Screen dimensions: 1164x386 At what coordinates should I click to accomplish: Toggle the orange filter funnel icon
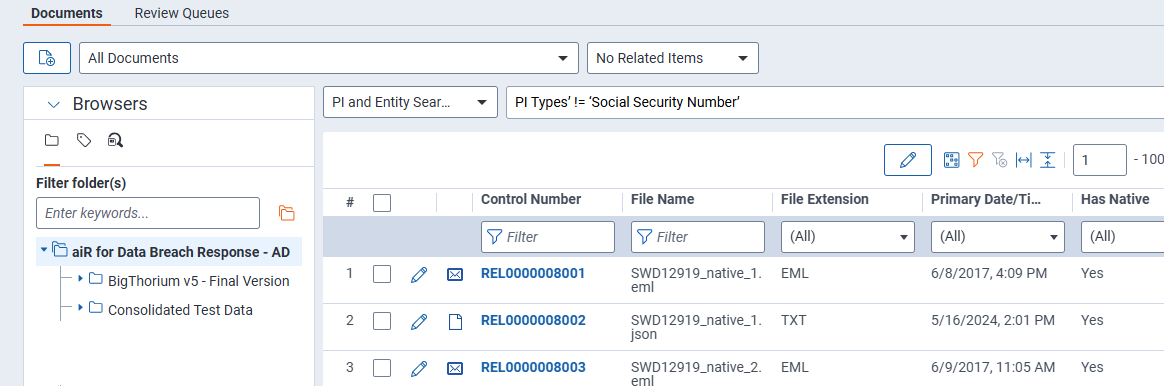976,160
